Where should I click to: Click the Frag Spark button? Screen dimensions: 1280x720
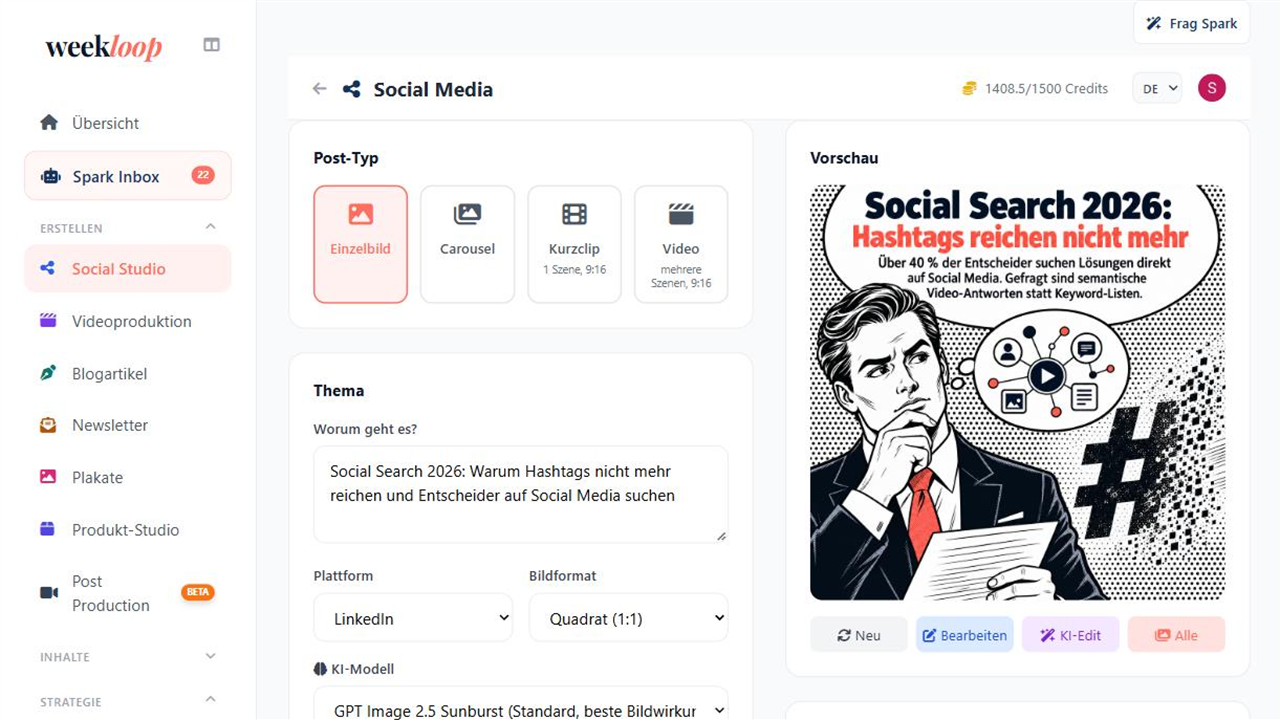pyautogui.click(x=1192, y=23)
